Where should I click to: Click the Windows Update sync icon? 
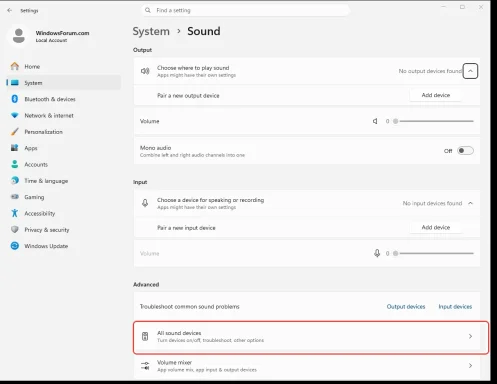click(15, 246)
